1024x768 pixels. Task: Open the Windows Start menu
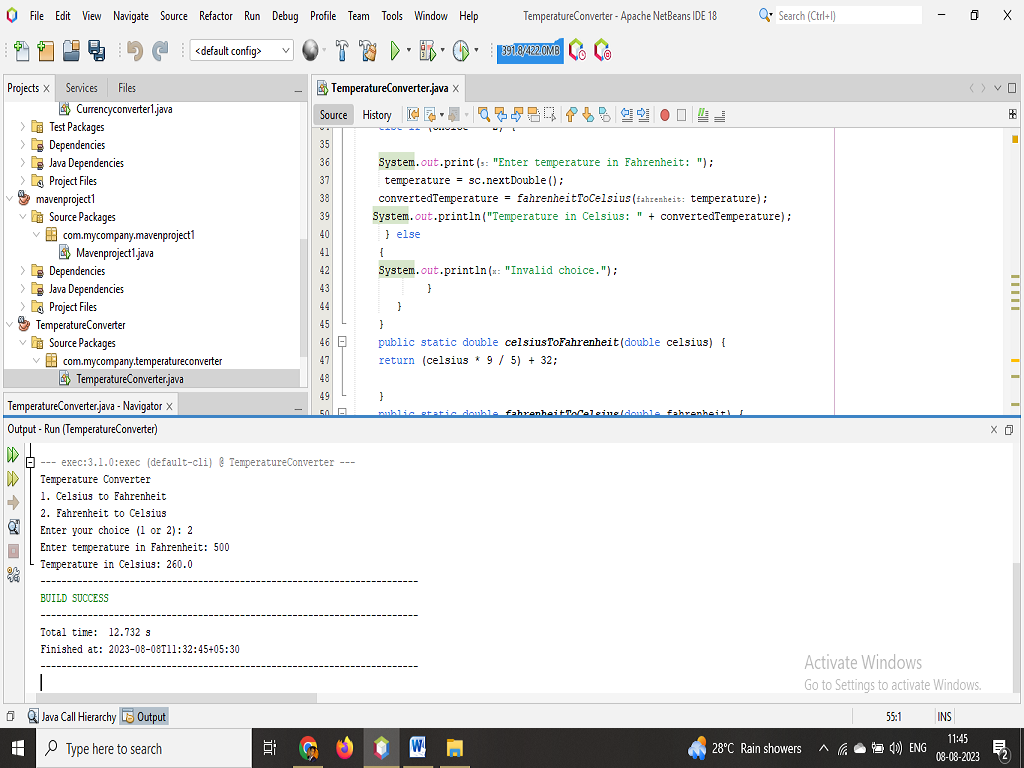pos(18,748)
